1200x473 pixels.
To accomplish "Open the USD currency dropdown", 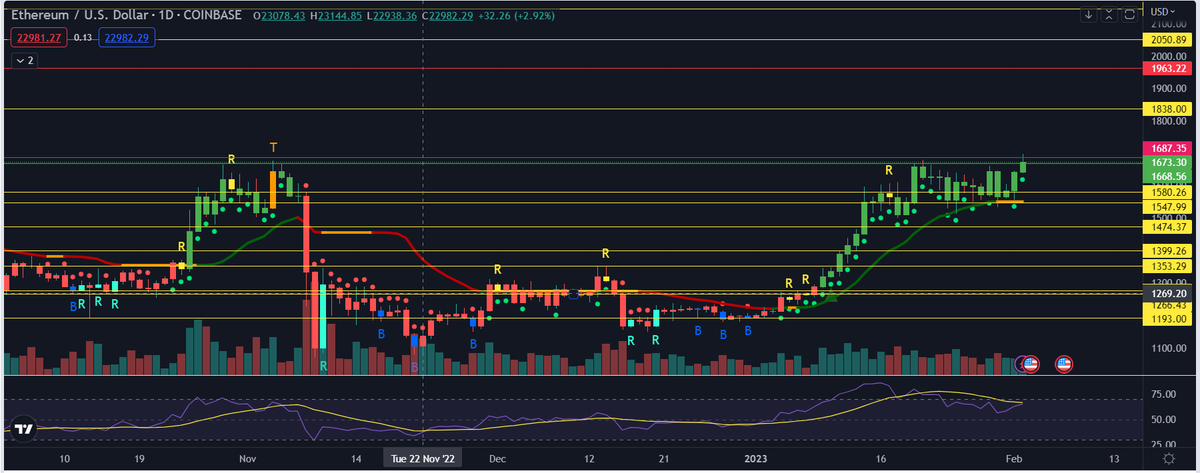I will pos(1161,11).
